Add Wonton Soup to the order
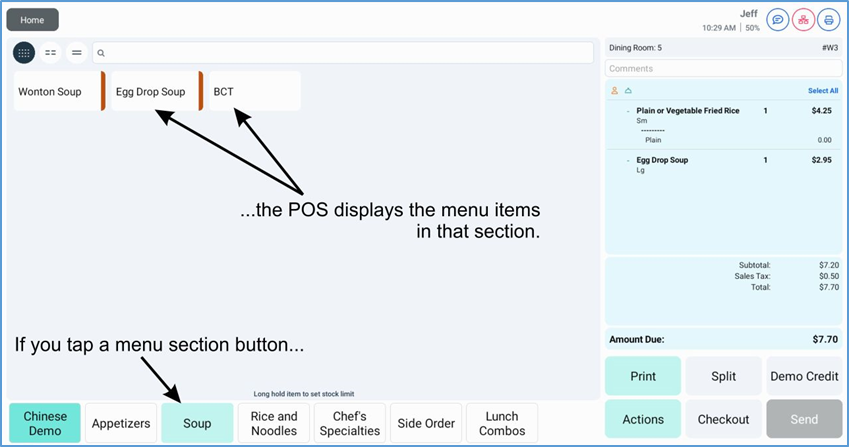This screenshot has width=849, height=447. tap(60, 91)
